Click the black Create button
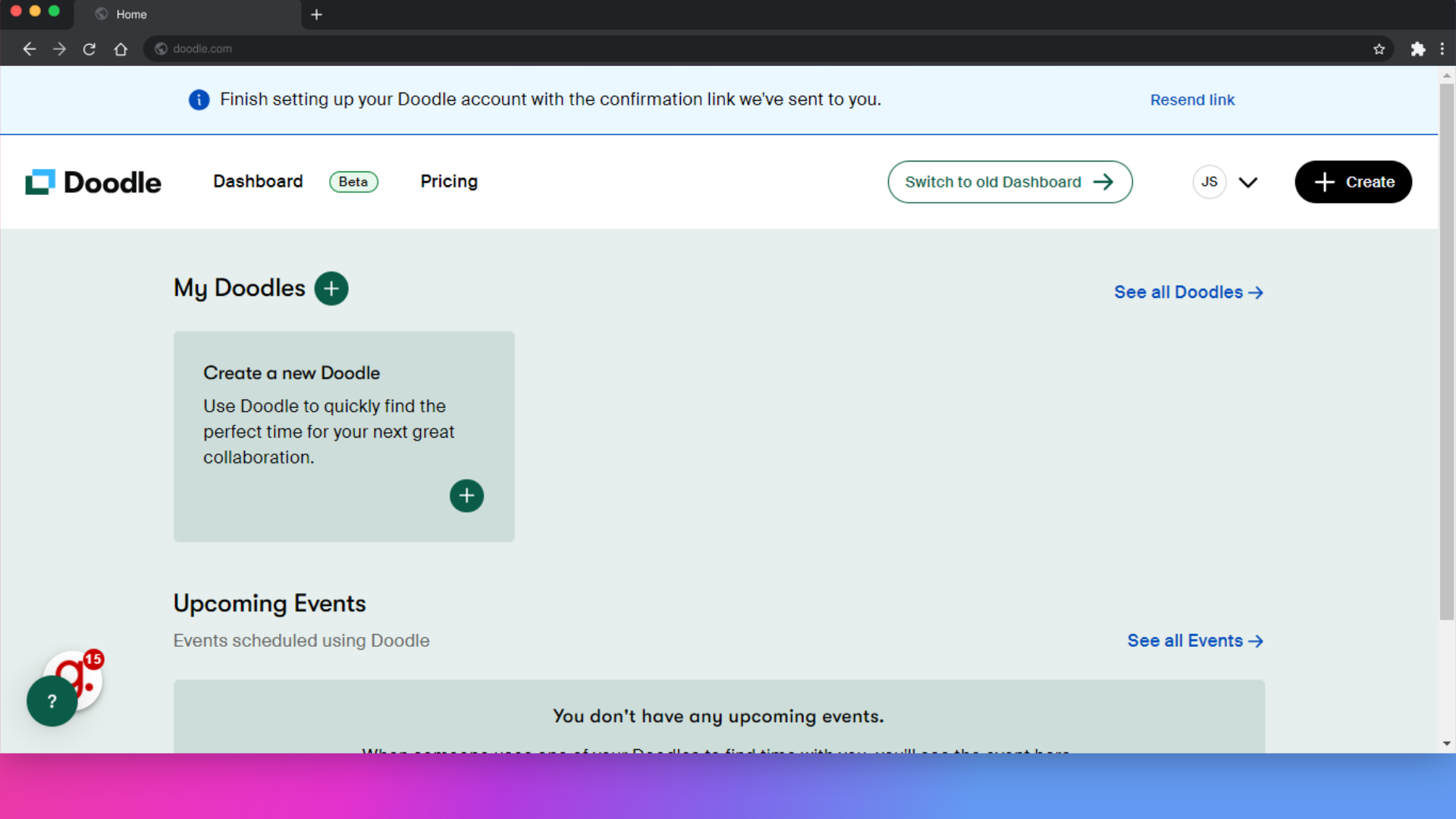 pyautogui.click(x=1353, y=182)
